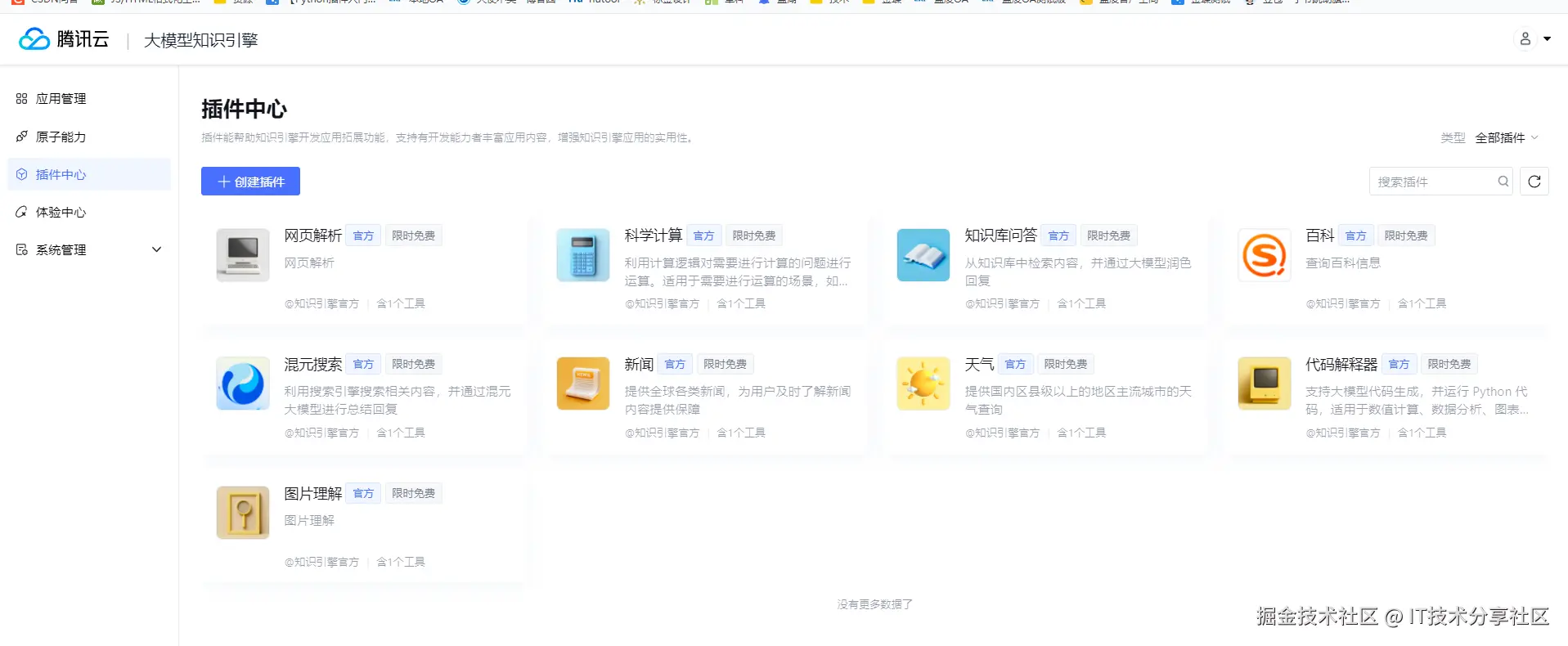Click the 百科 card title

1320,236
